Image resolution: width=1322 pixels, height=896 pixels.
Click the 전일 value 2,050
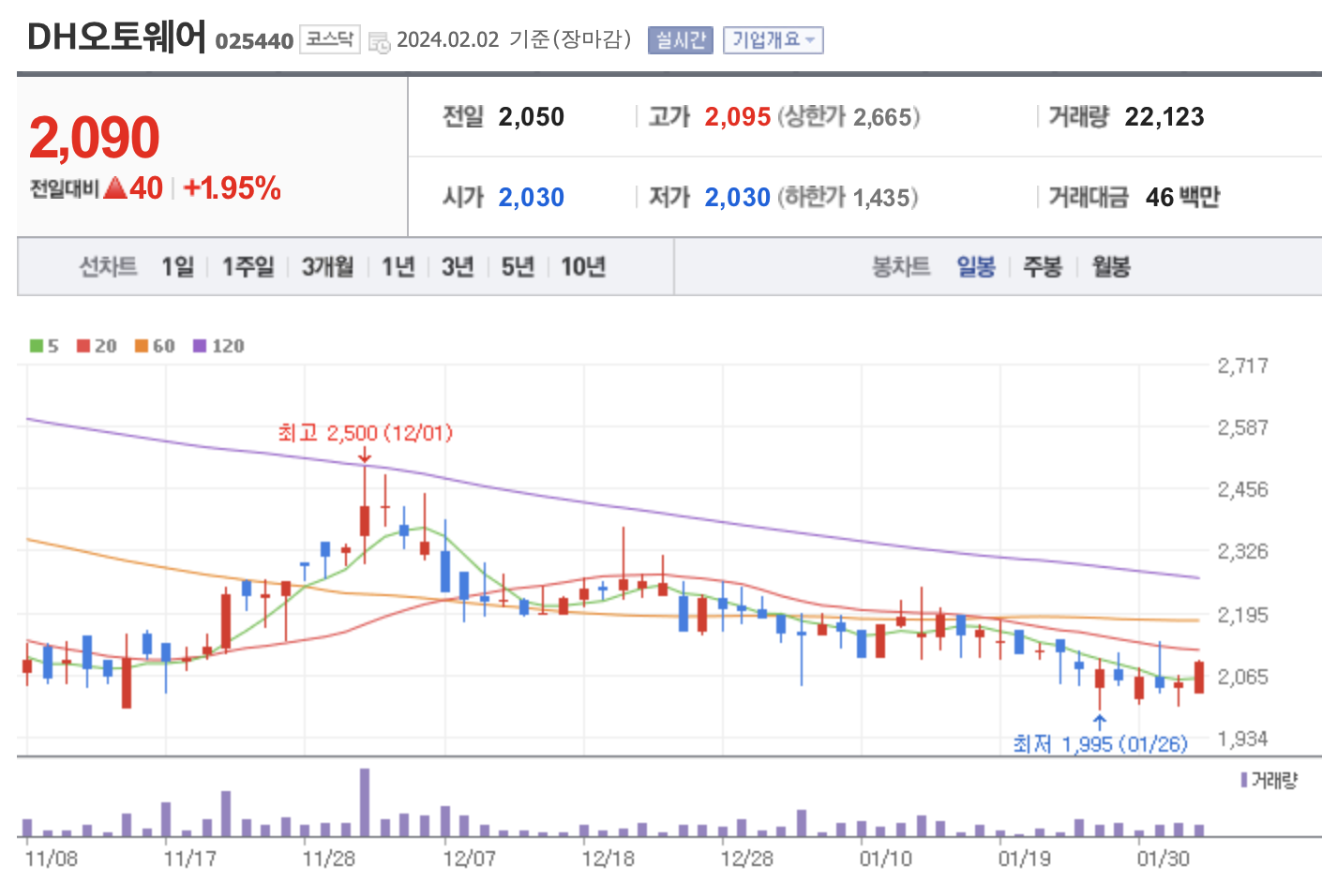[x=532, y=117]
